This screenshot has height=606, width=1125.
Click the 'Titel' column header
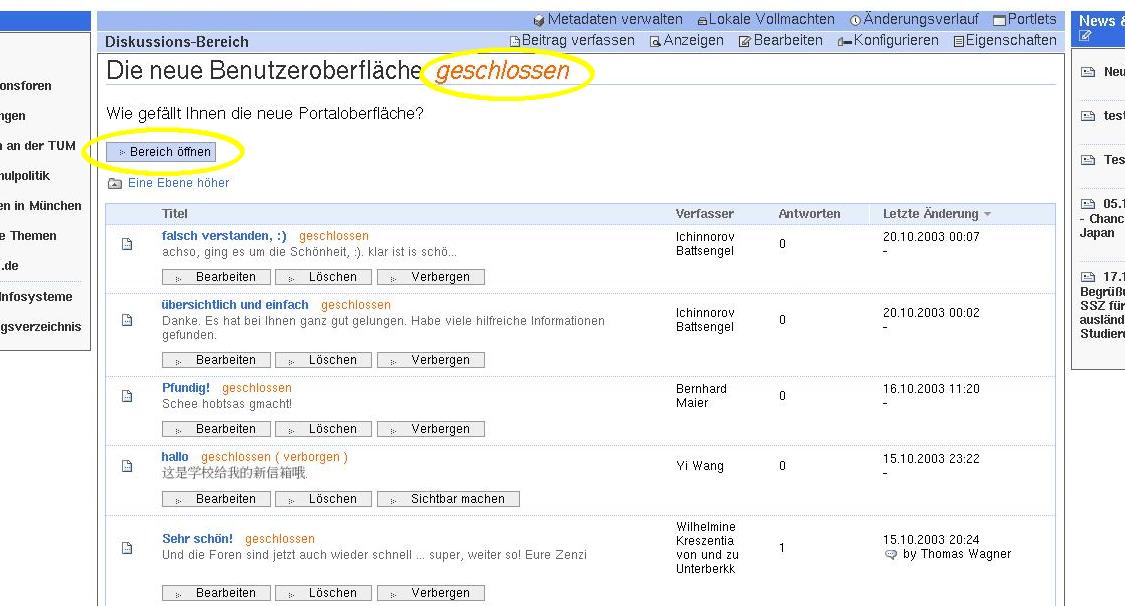point(175,214)
